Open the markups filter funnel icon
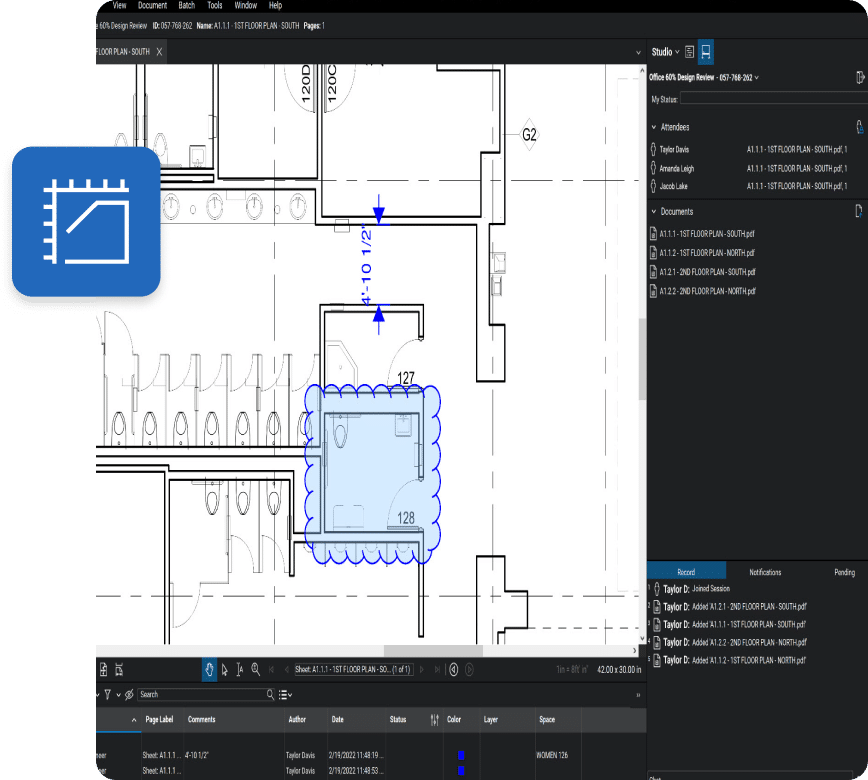The height and width of the screenshot is (780, 868). coord(107,694)
